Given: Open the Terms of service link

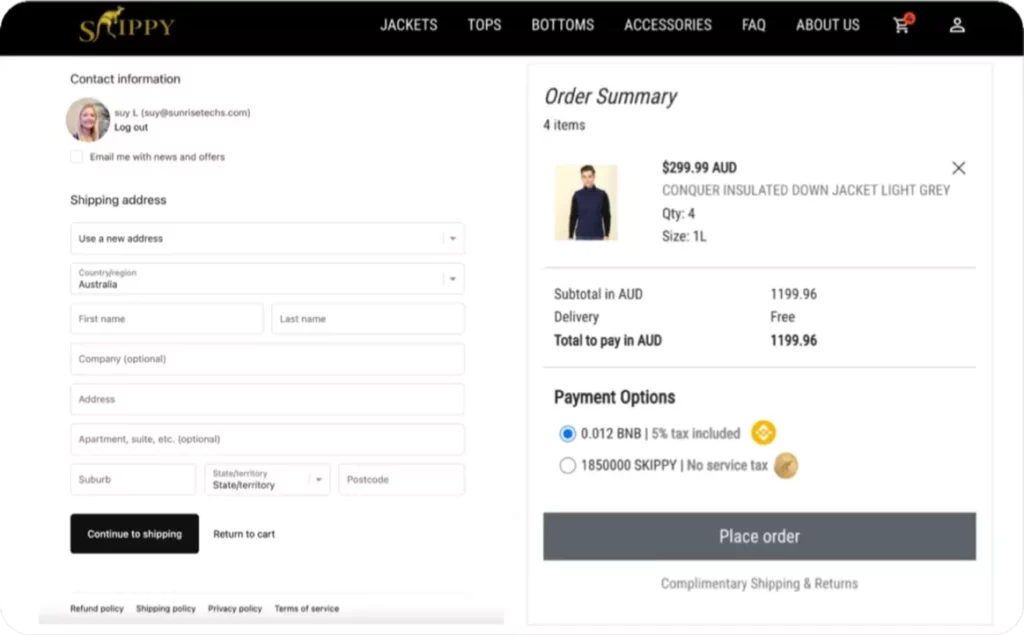Looking at the screenshot, I should point(307,608).
